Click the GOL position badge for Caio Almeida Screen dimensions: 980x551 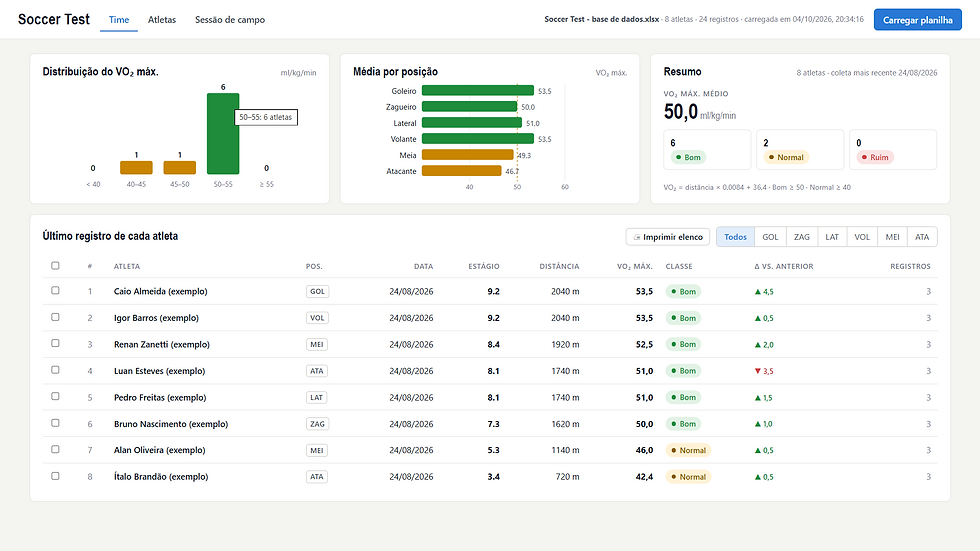[318, 292]
